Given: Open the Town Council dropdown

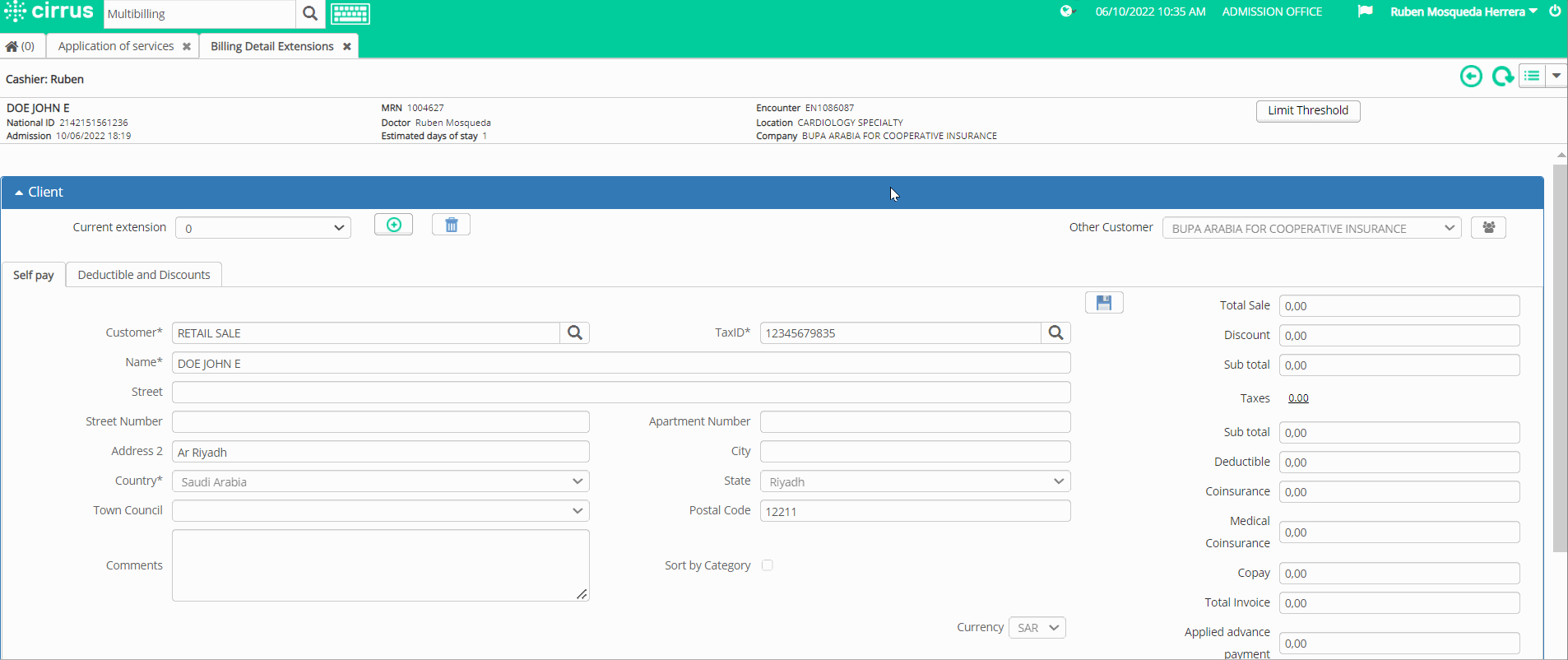Looking at the screenshot, I should coord(381,511).
